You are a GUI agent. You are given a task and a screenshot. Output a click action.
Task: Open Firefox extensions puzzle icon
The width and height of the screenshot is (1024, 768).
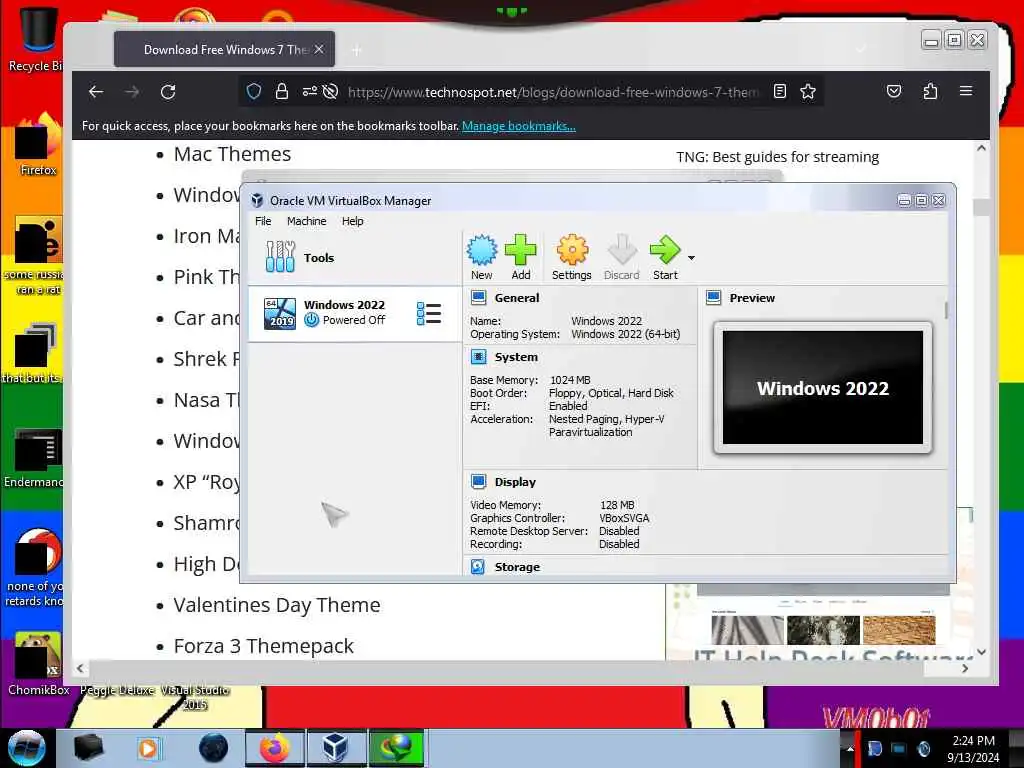tap(930, 91)
